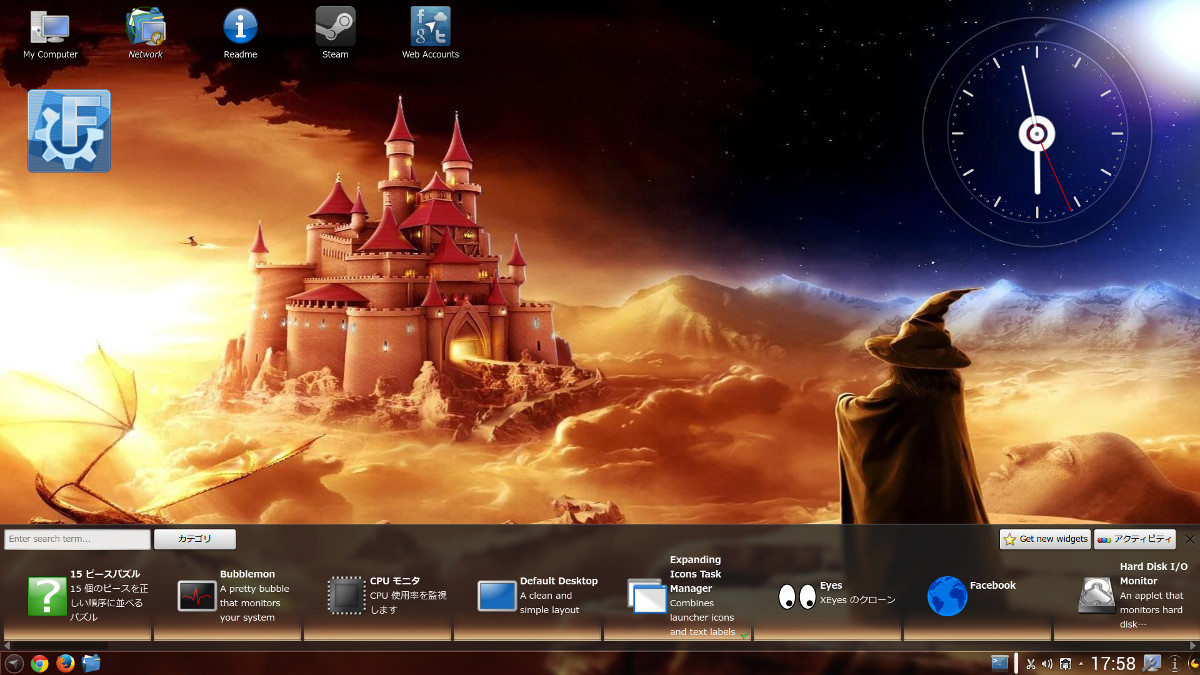Open the Network desktop icon
1200x675 pixels.
tap(145, 33)
